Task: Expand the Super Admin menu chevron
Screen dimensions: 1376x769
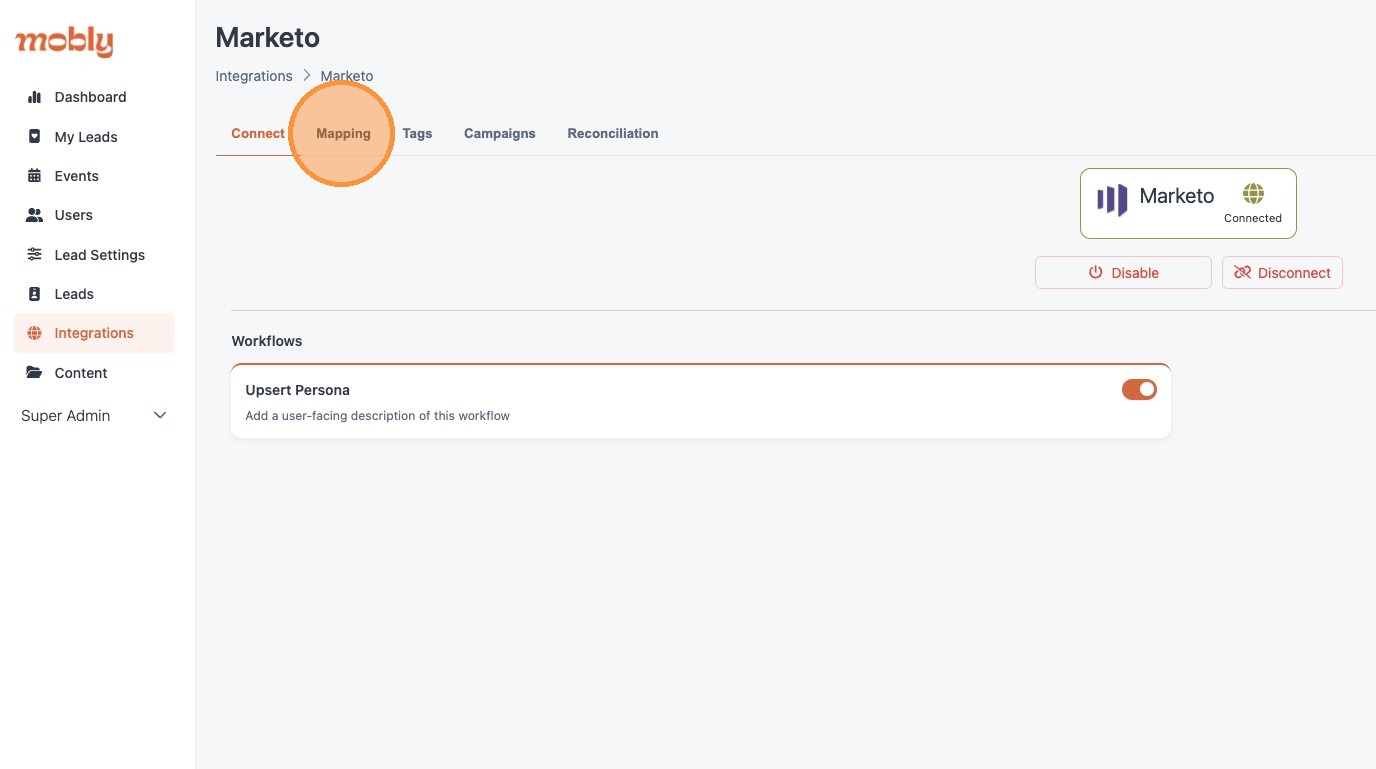Action: (160, 416)
